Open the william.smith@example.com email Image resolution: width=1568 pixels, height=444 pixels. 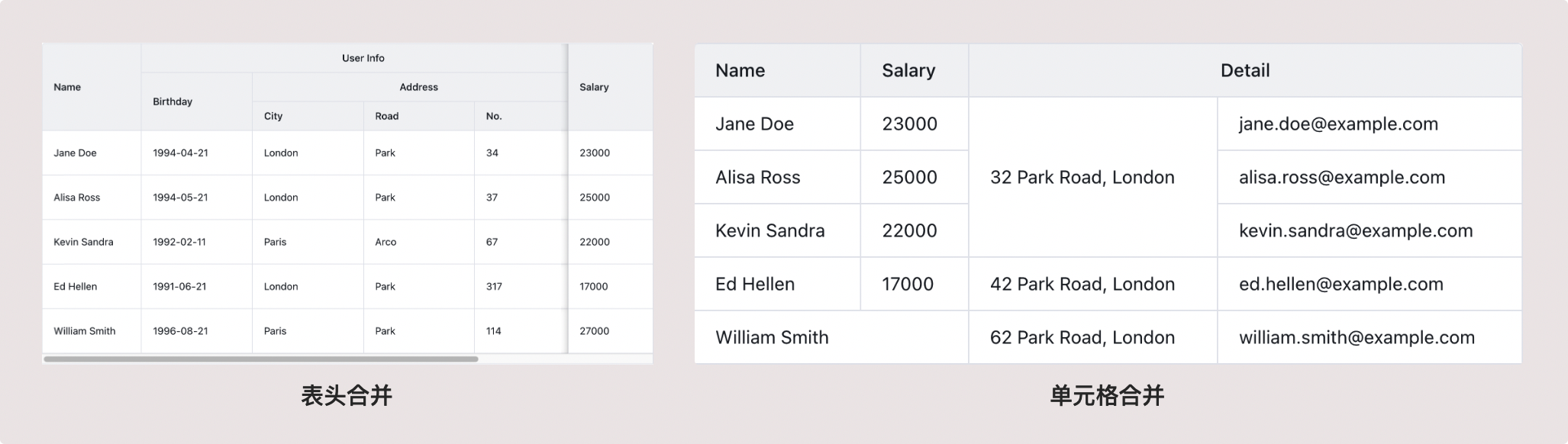tap(1356, 337)
